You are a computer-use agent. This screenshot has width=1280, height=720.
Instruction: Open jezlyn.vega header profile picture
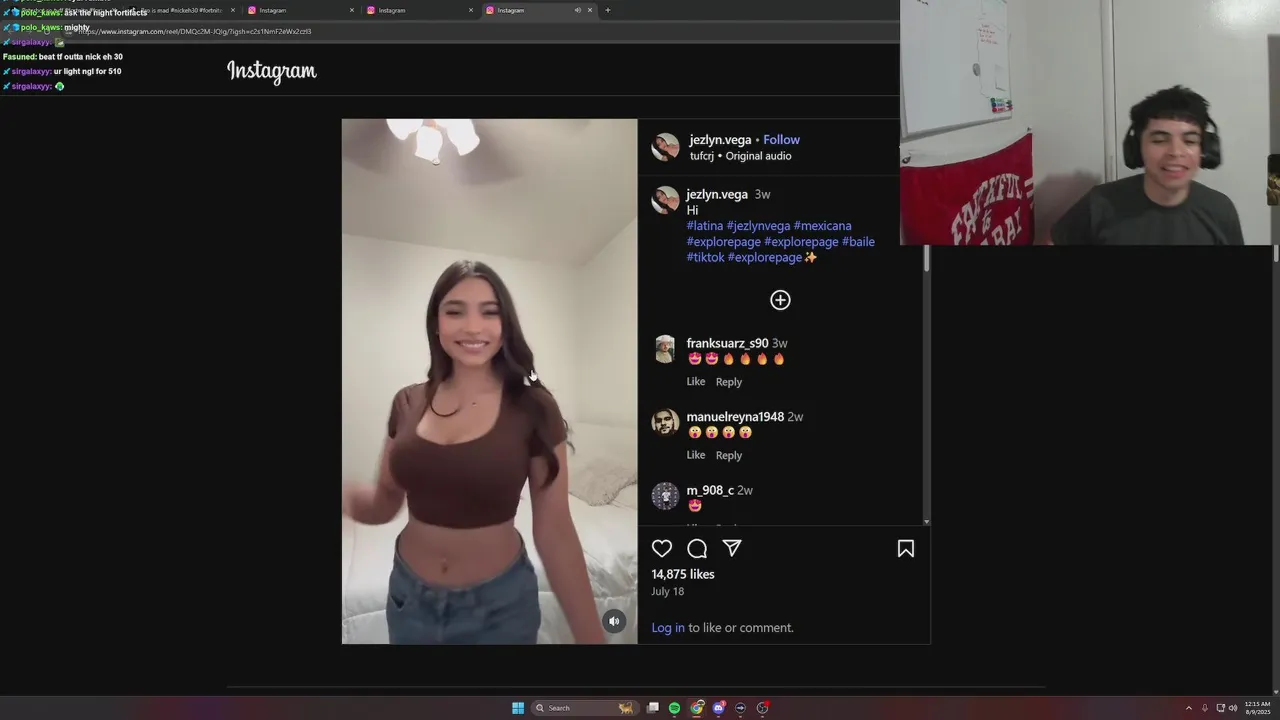point(665,147)
